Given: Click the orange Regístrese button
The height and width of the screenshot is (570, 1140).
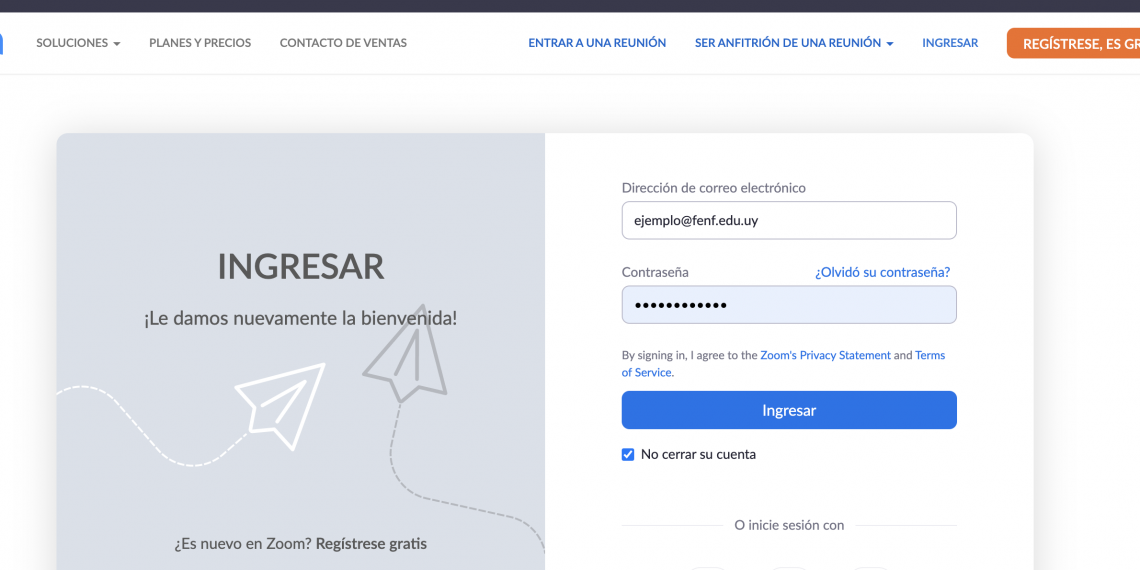Looking at the screenshot, I should coord(1074,44).
